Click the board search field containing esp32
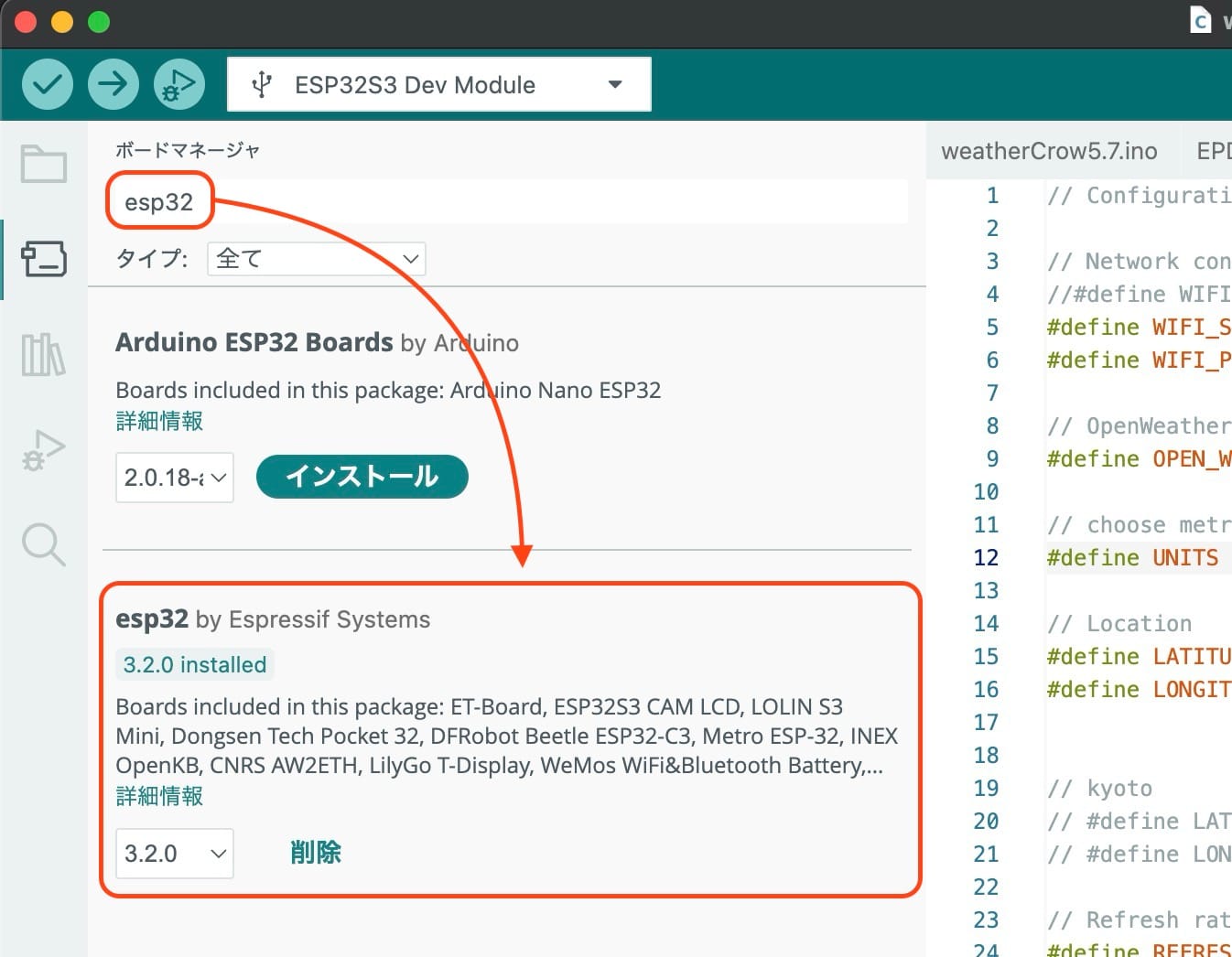The image size is (1232, 957). 512,201
